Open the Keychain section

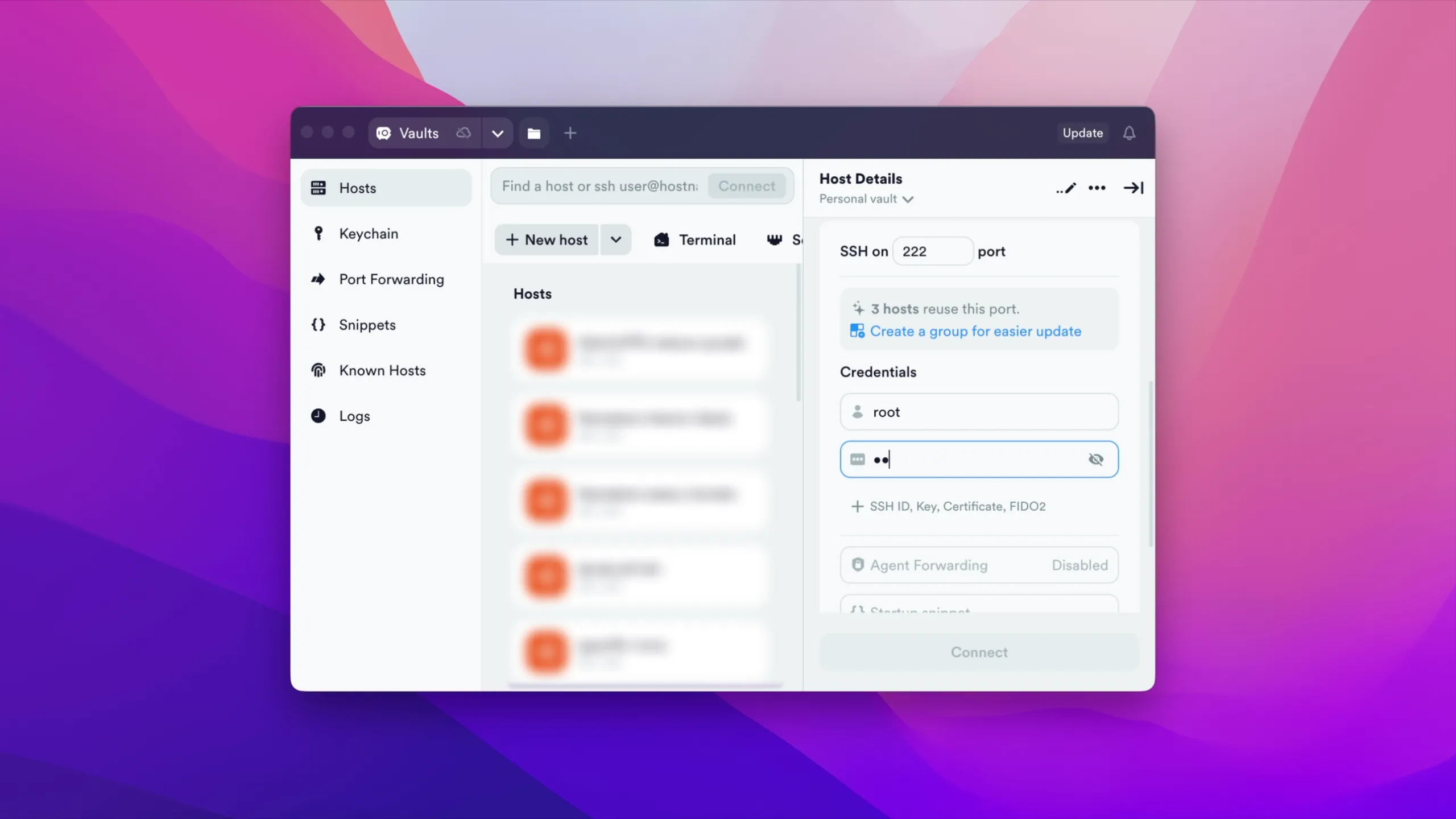(386, 233)
